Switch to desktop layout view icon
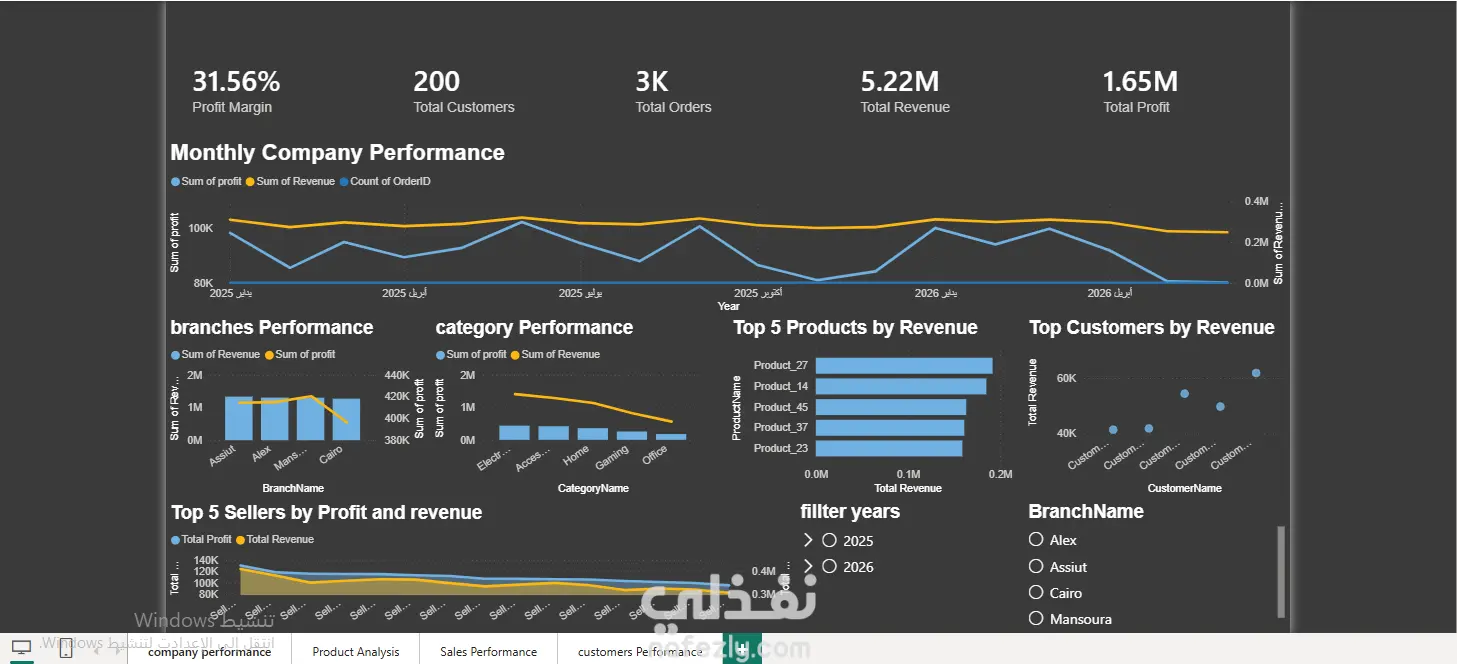Viewport: 1457px width, 664px height. (x=21, y=648)
